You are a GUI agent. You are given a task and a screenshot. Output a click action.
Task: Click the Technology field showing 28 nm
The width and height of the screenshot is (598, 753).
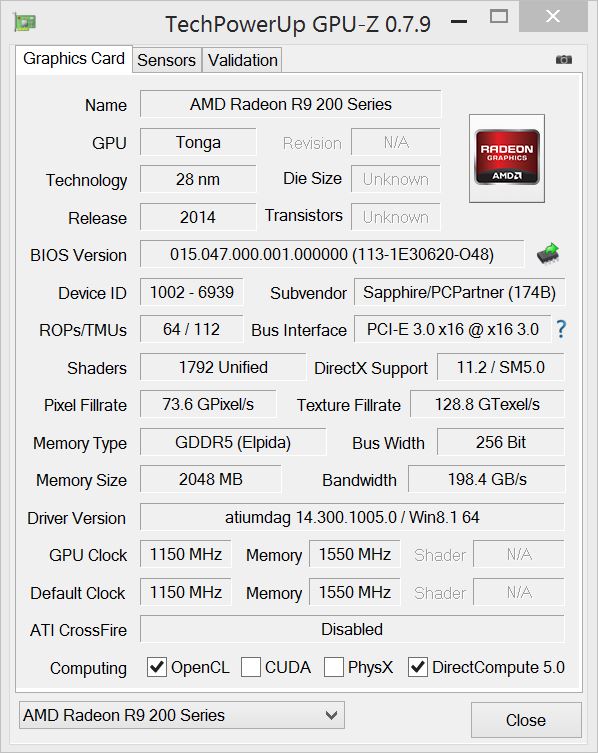[x=198, y=179]
